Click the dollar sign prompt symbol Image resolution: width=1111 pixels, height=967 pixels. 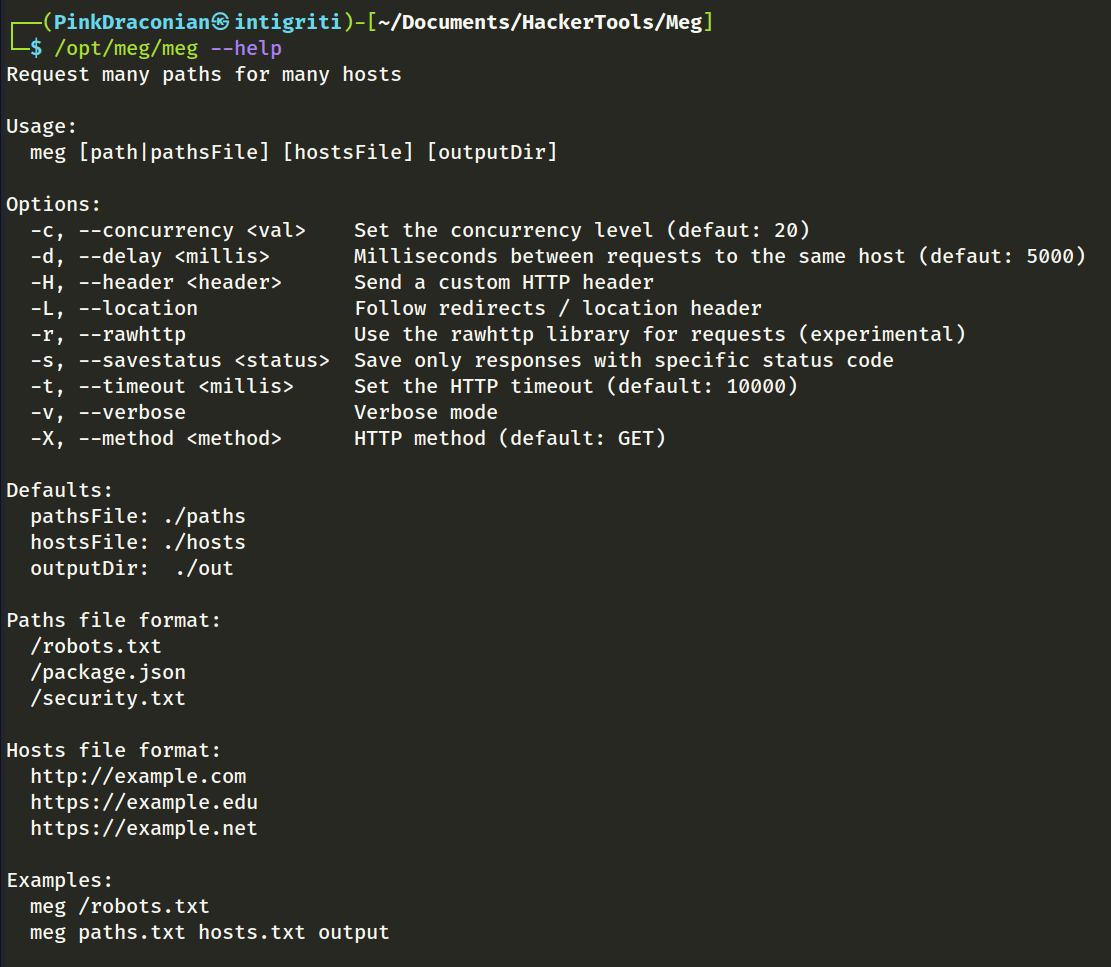(x=35, y=48)
